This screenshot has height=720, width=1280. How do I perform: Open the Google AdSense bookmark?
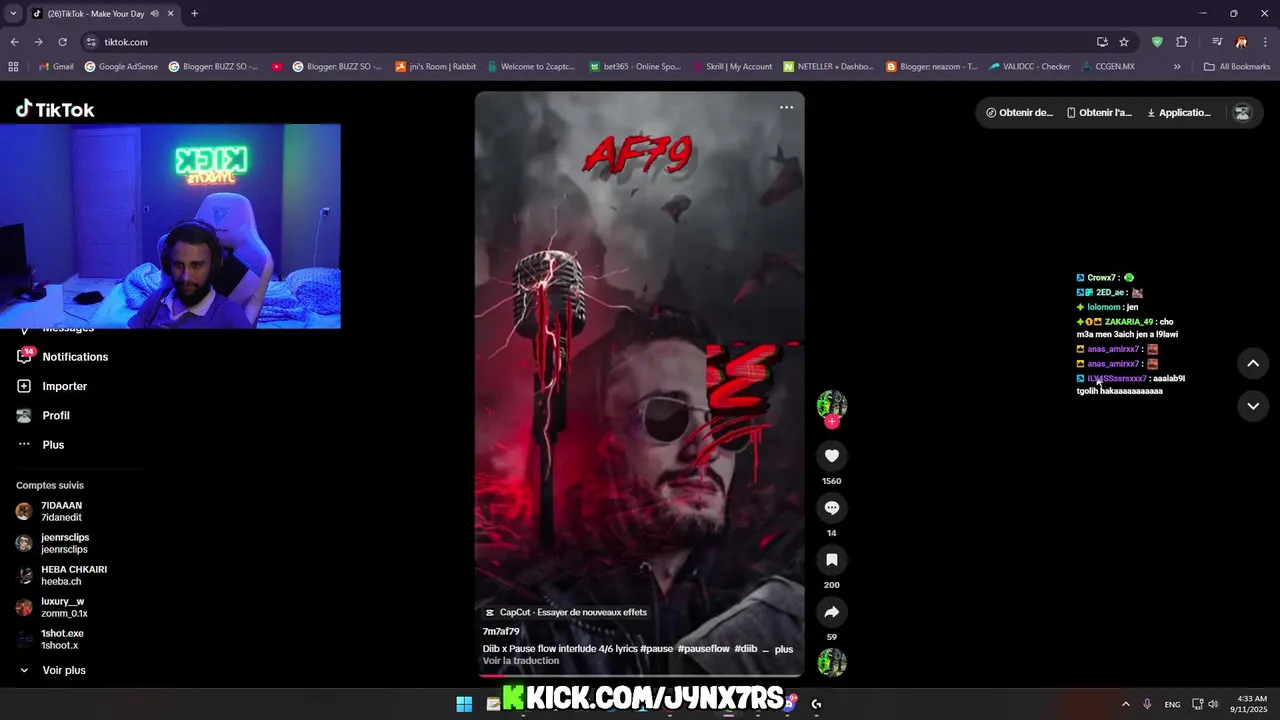point(120,67)
